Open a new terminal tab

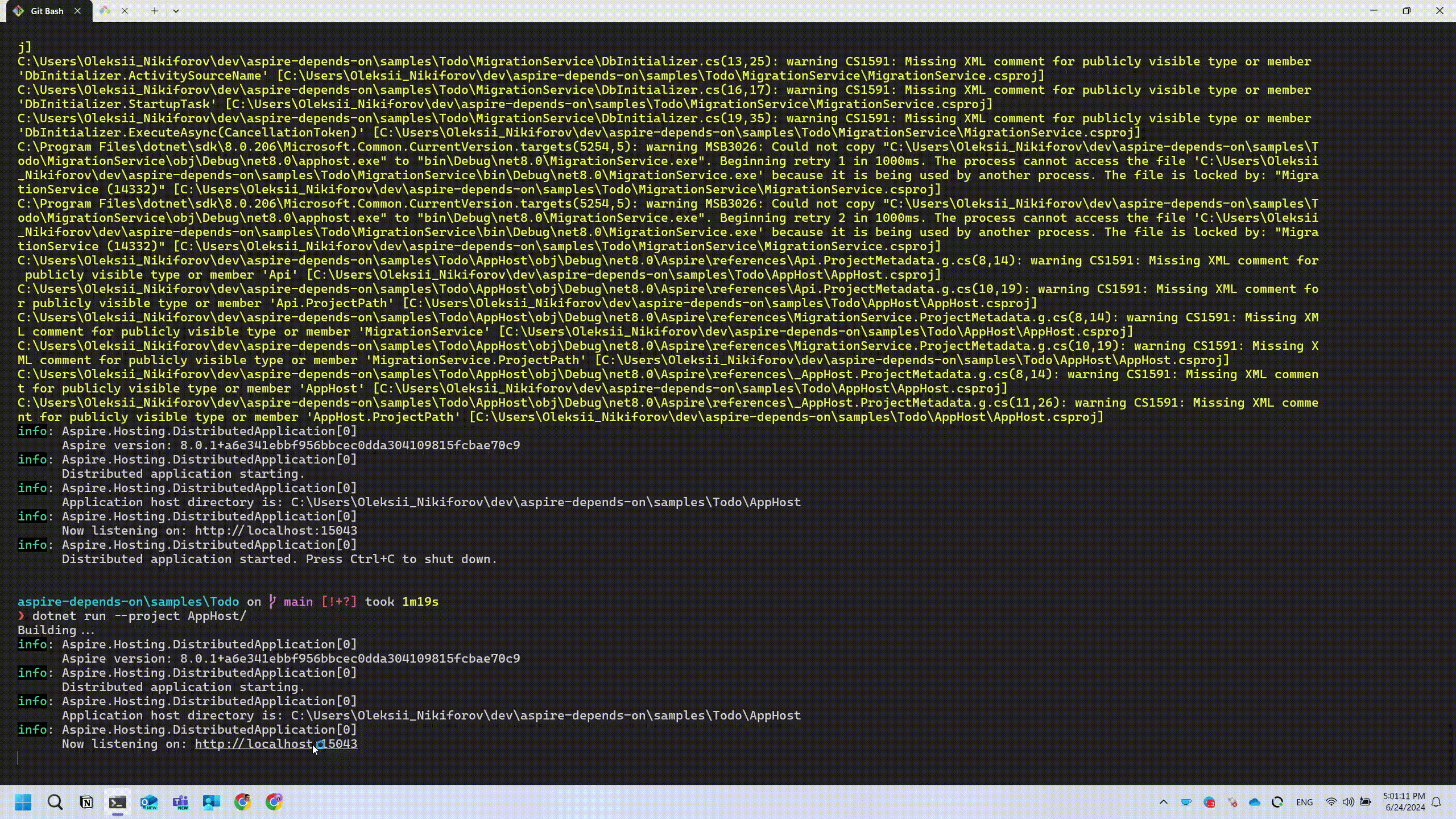[x=154, y=11]
